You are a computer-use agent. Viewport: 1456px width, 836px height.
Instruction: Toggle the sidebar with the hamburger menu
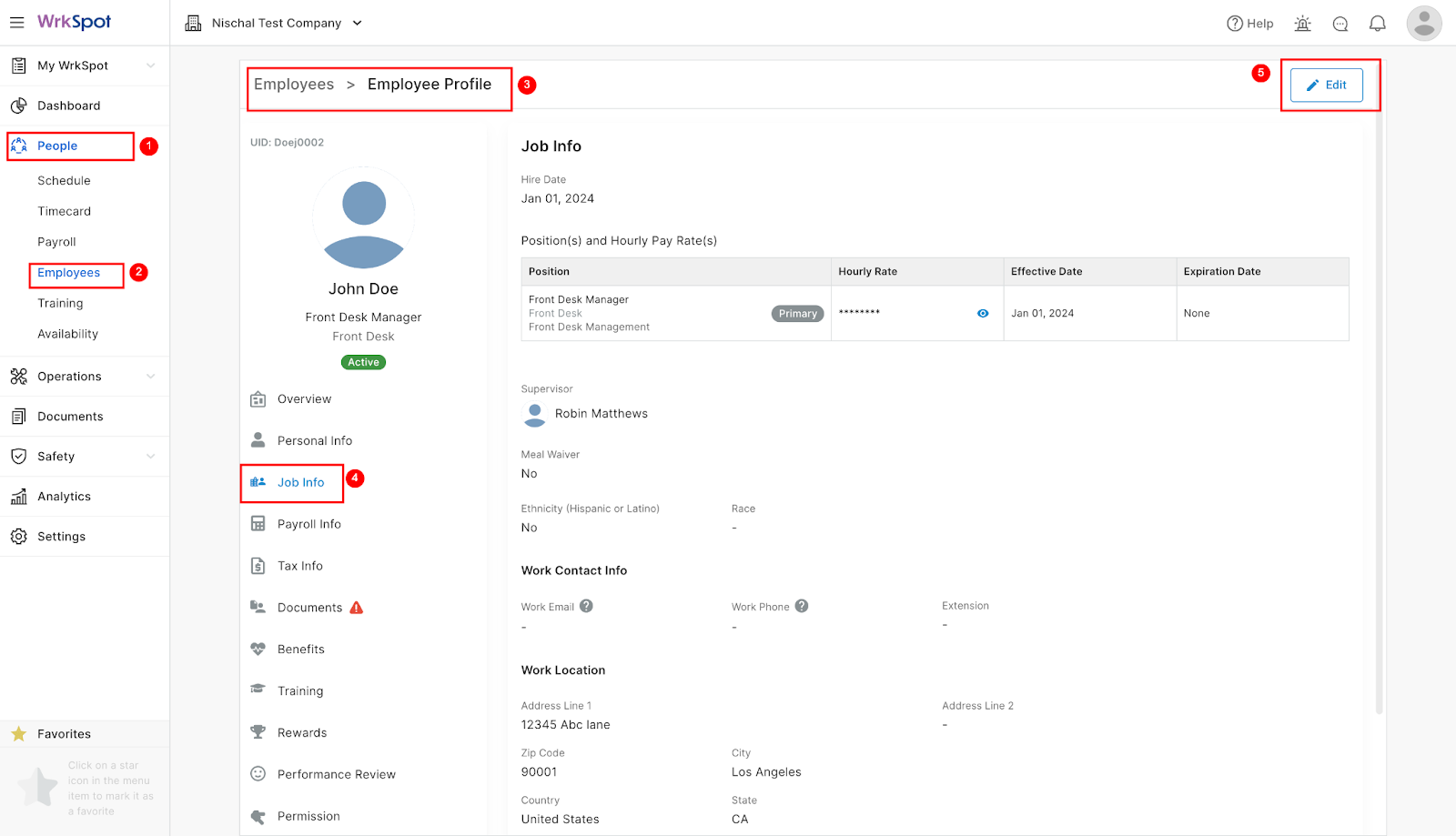[x=16, y=23]
